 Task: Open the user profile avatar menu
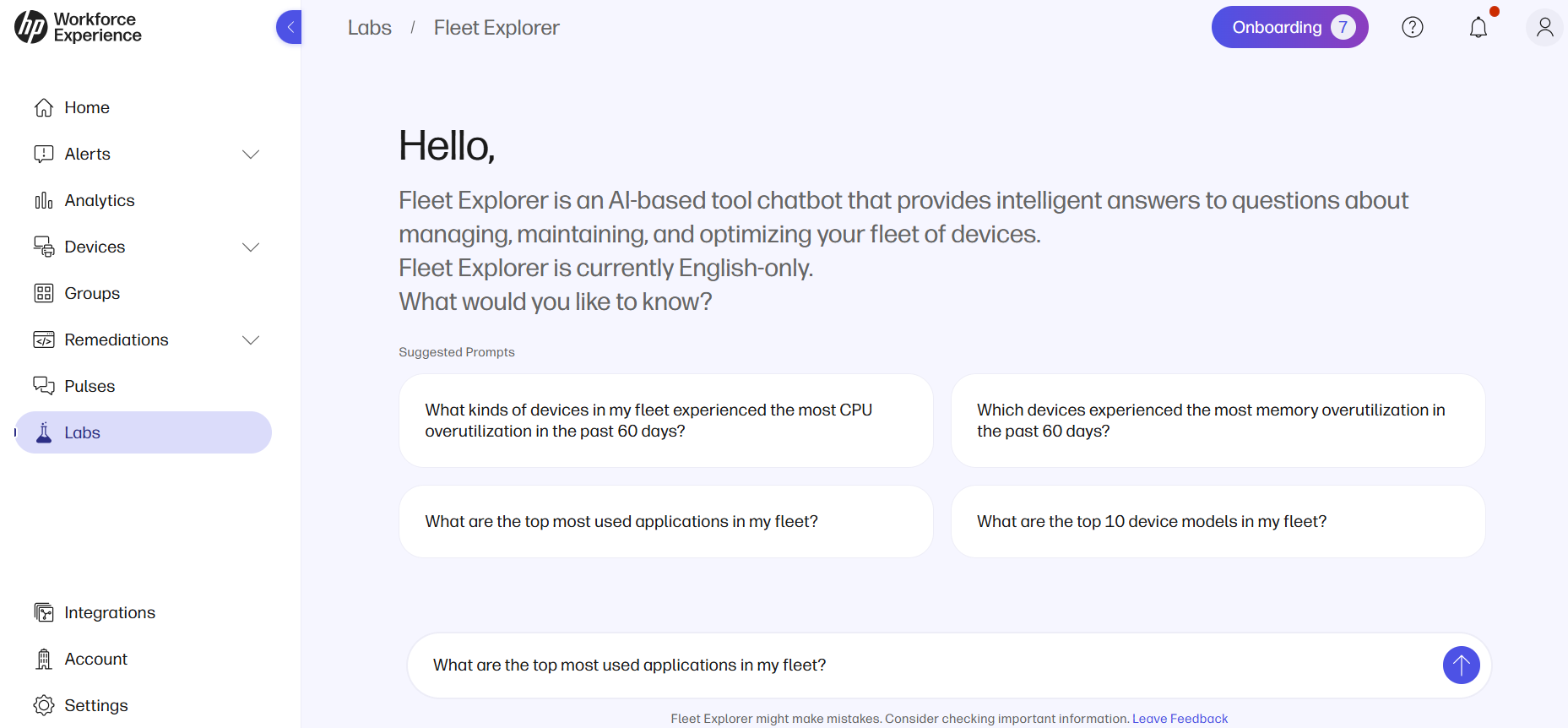pyautogui.click(x=1544, y=28)
